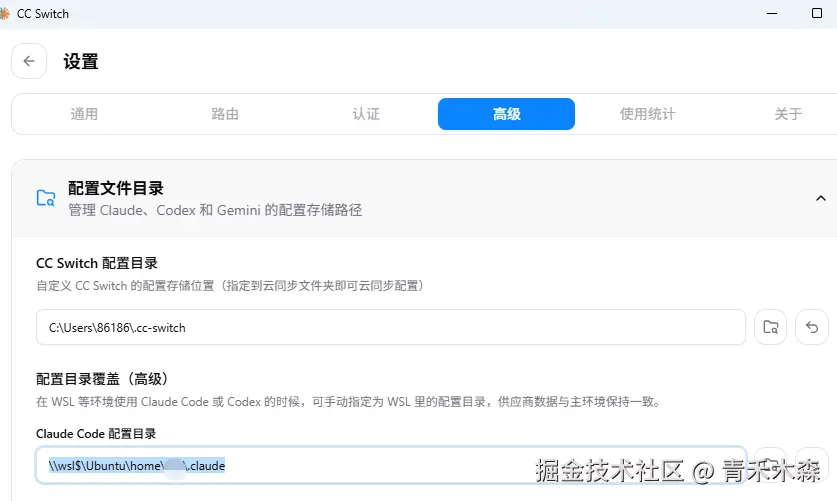The image size is (837, 501).
Task: Switch to the 路由 tab
Action: point(225,114)
